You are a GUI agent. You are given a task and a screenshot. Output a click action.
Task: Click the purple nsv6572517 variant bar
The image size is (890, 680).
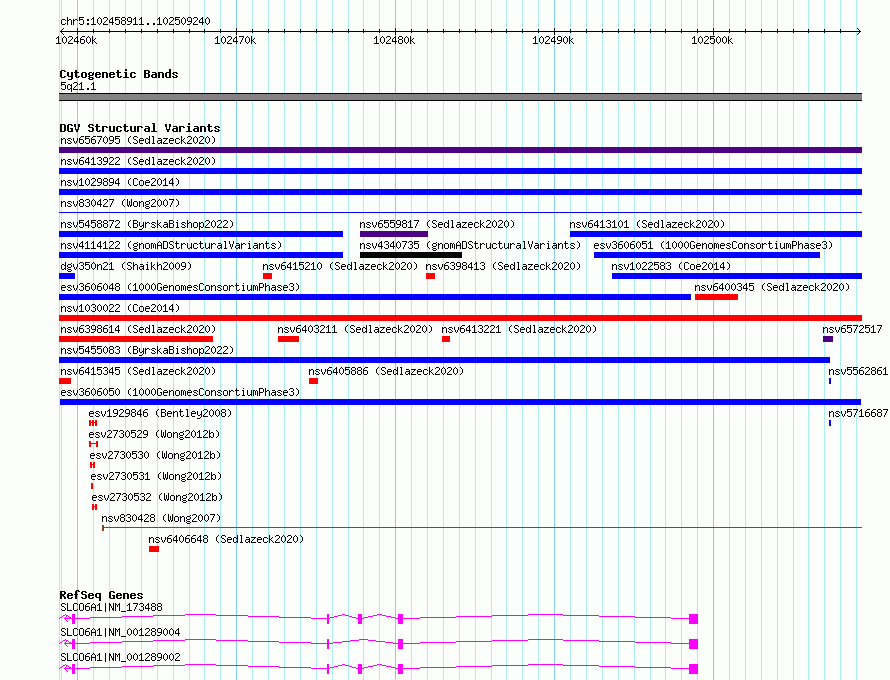coord(828,339)
